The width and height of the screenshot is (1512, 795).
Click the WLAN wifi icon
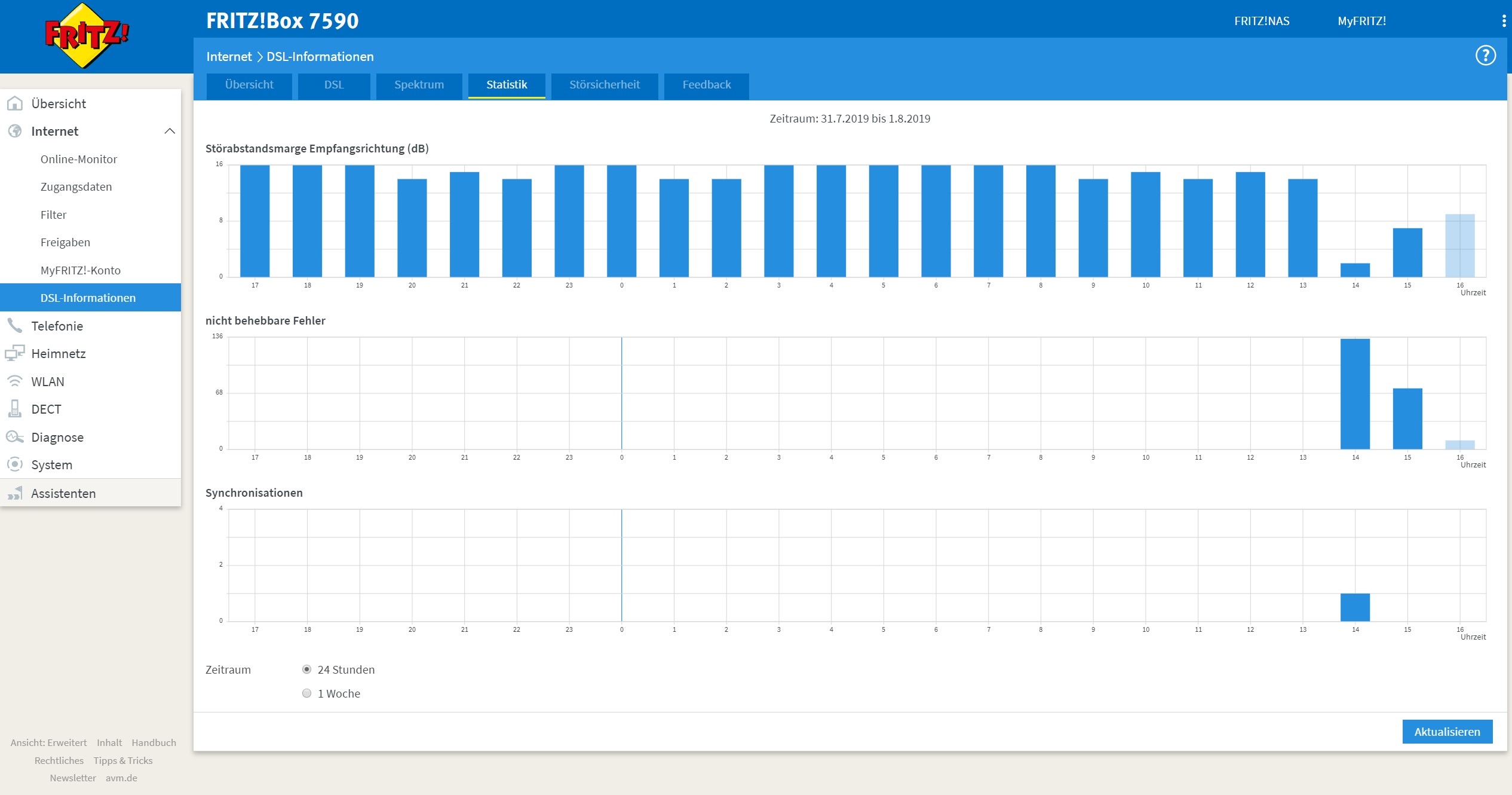pos(15,381)
